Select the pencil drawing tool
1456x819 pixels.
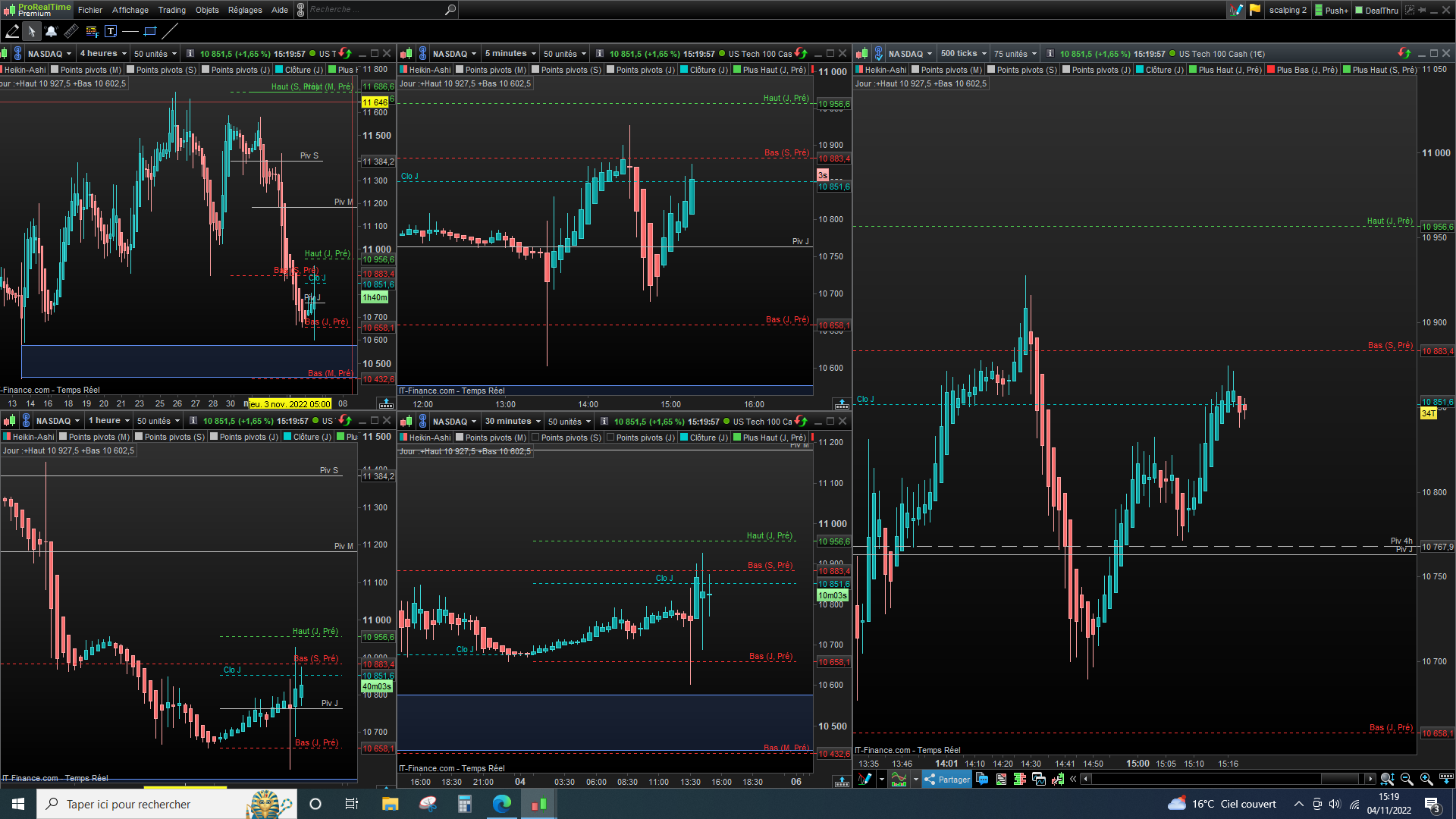(12, 31)
